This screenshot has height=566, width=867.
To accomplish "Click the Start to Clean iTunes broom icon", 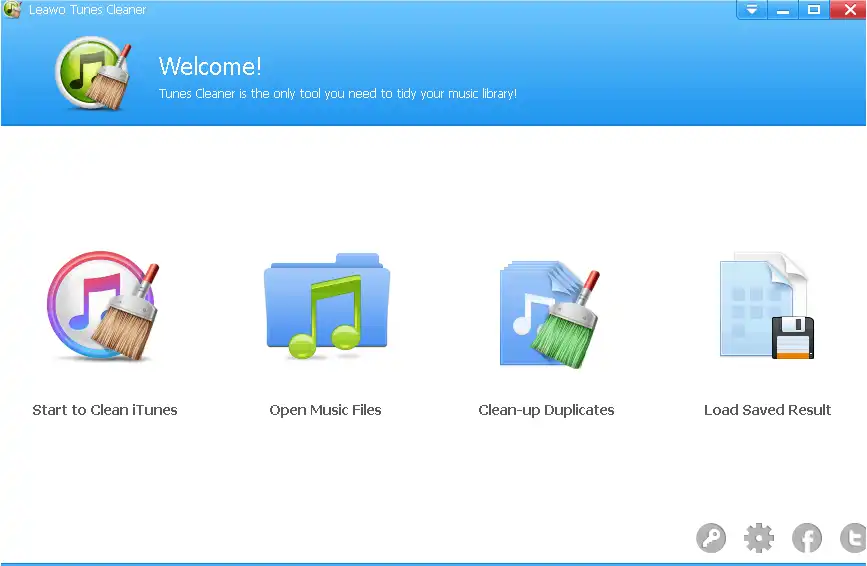I will click(x=104, y=307).
